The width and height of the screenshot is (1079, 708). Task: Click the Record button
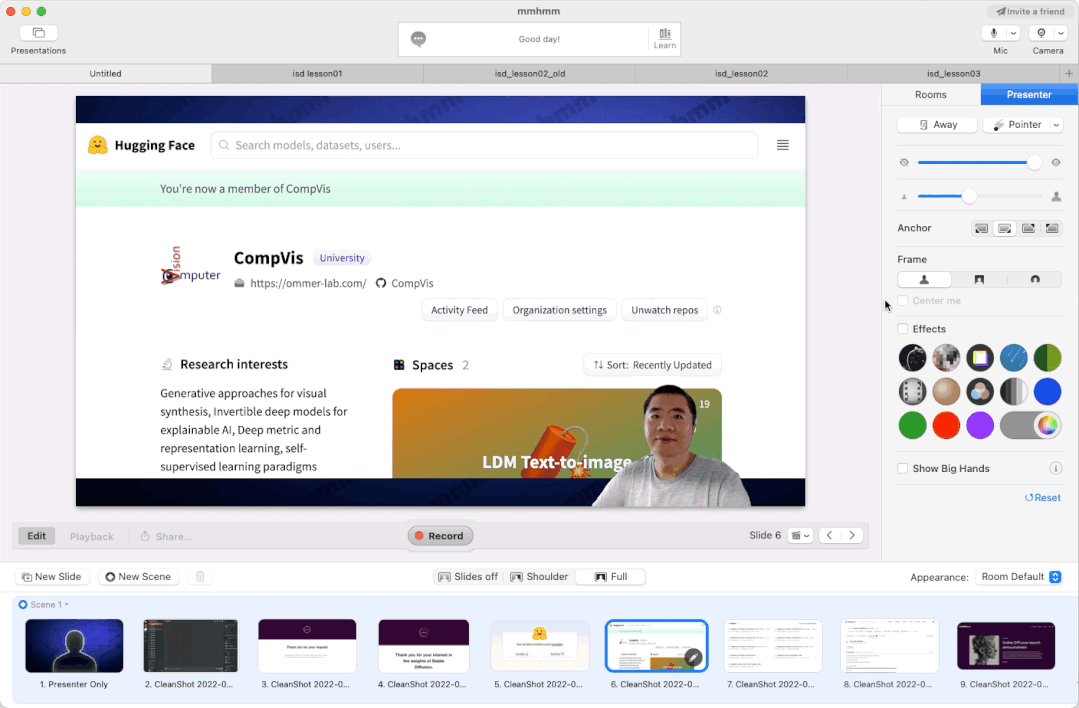tap(440, 535)
